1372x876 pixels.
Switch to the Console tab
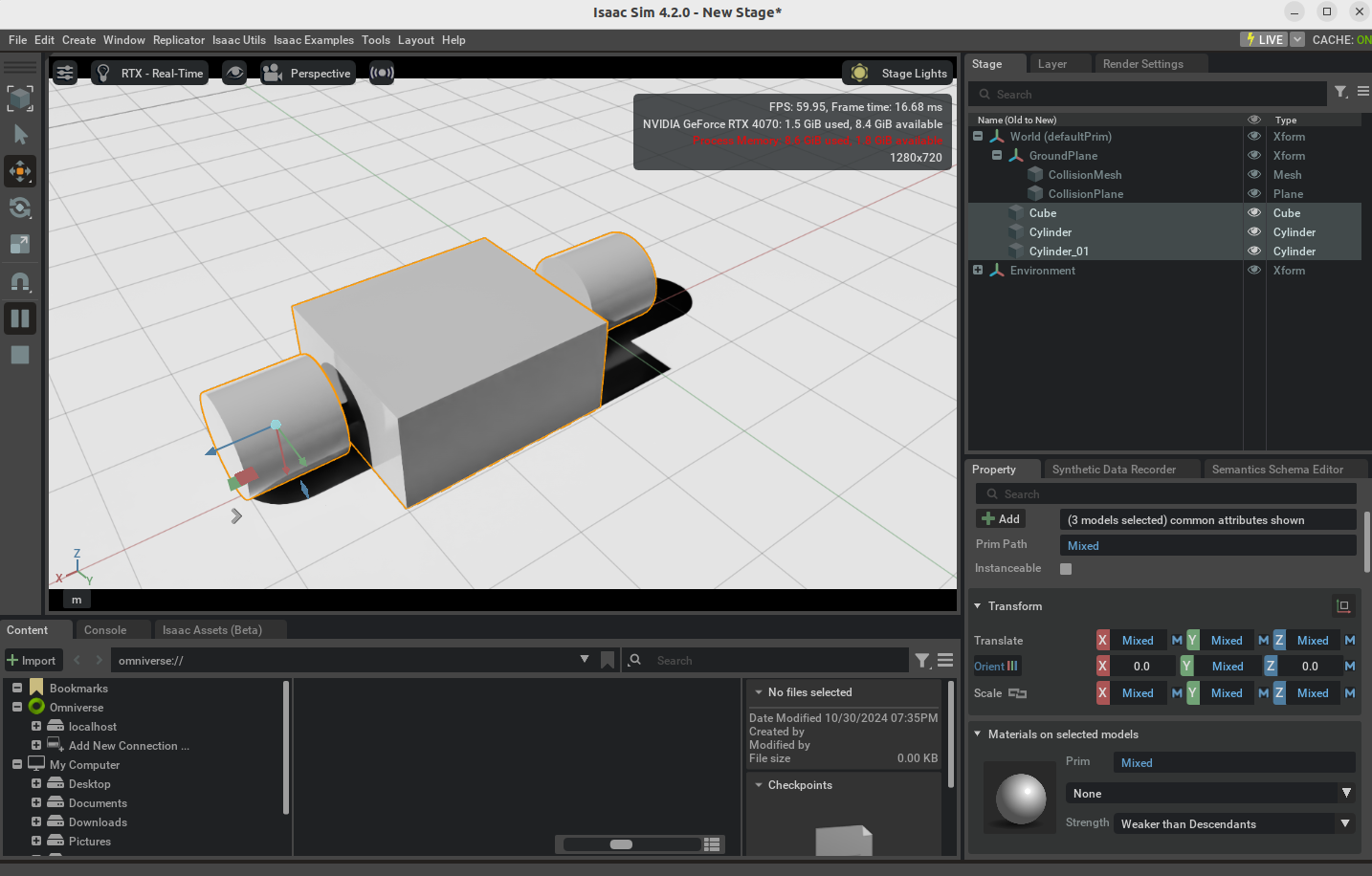point(105,630)
